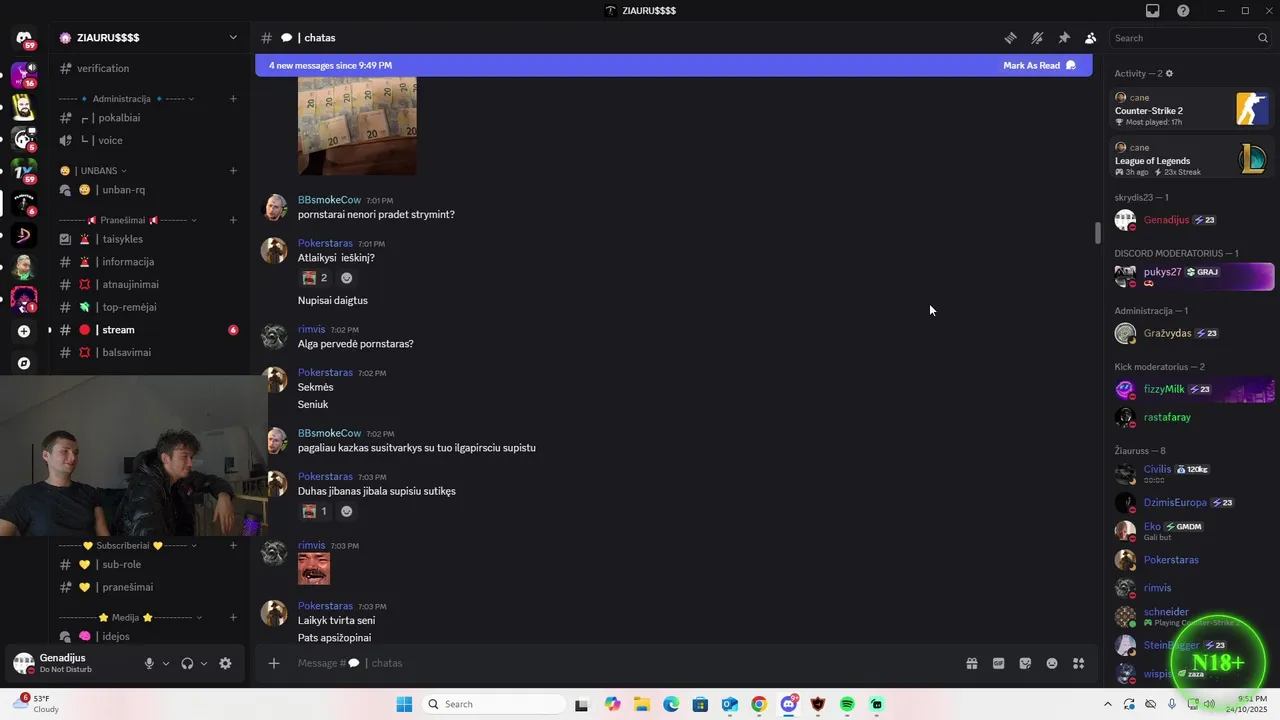Open the emoji picker icon
The width and height of the screenshot is (1280, 720).
[1052, 663]
